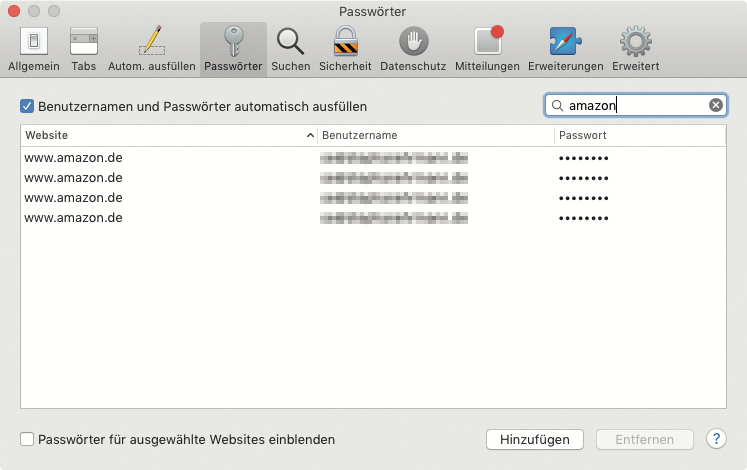Image resolution: width=747 pixels, height=470 pixels.
Task: Sort the list by Website column
Action: coord(168,135)
